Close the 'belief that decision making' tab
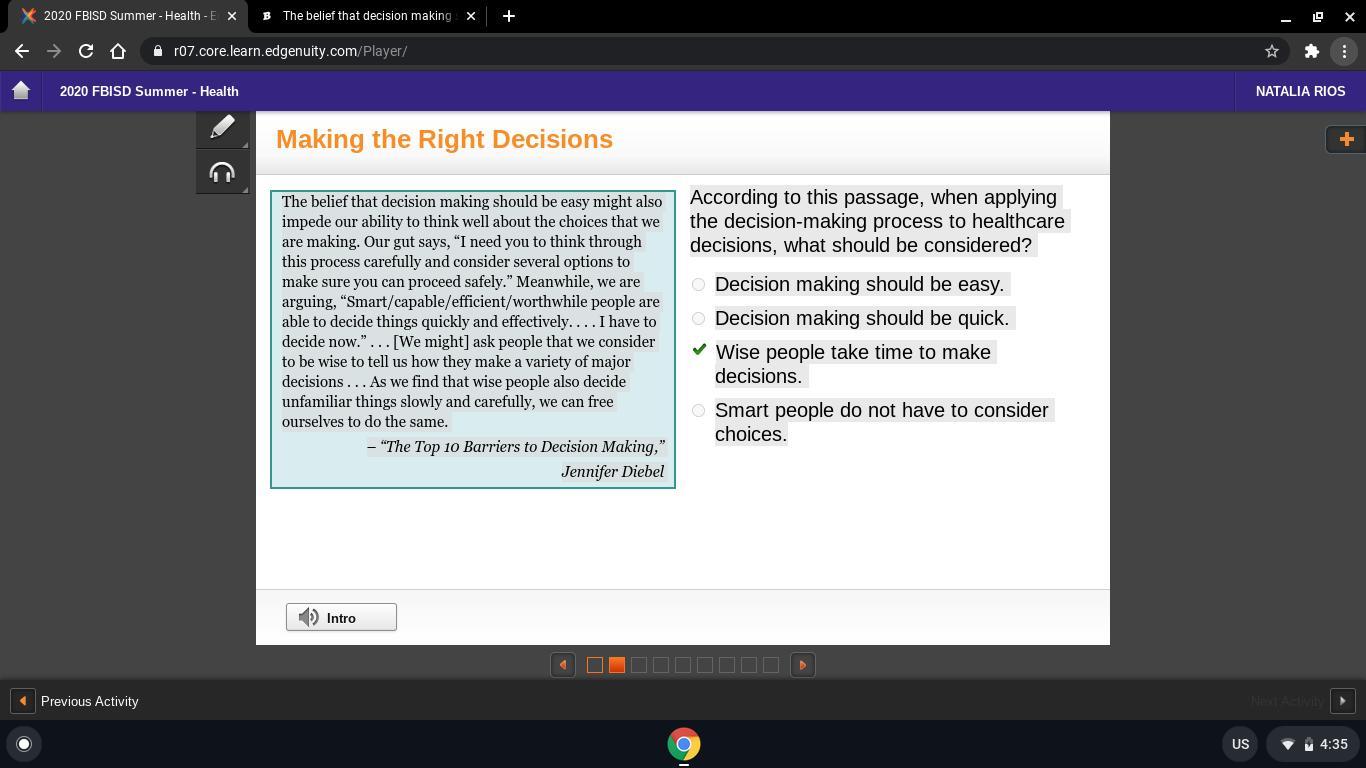The width and height of the screenshot is (1366, 768). [x=472, y=16]
